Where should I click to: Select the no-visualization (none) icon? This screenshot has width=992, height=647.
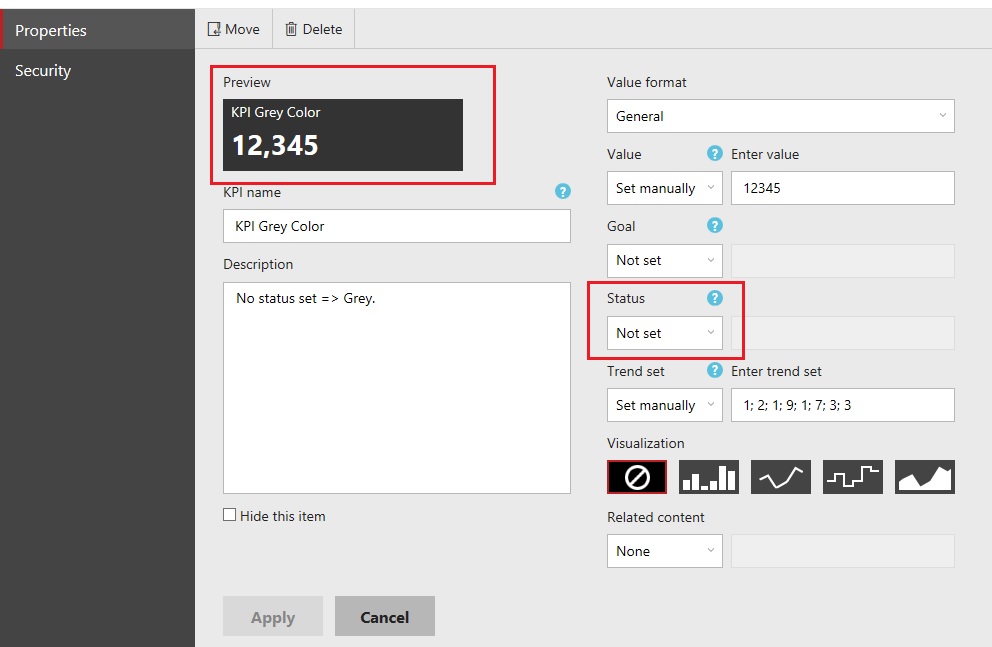[636, 477]
